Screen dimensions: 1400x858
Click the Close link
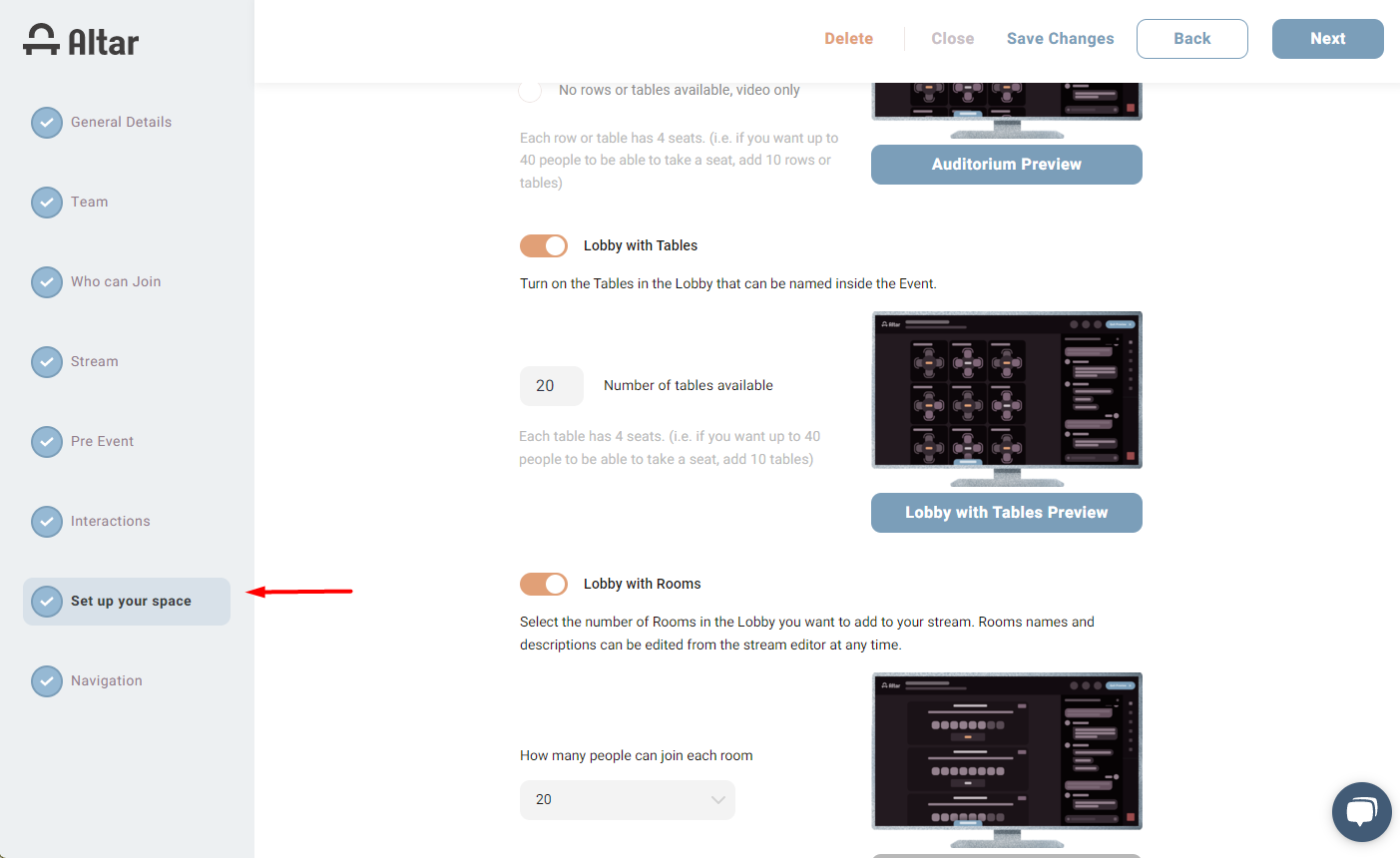point(953,39)
